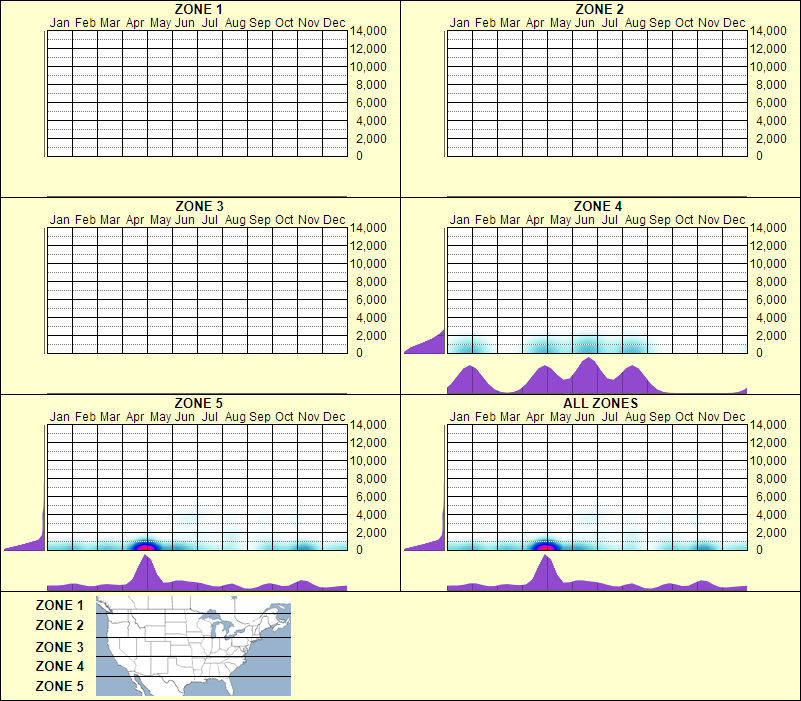Click the Jan label on ZONE 1 chart

[60, 22]
